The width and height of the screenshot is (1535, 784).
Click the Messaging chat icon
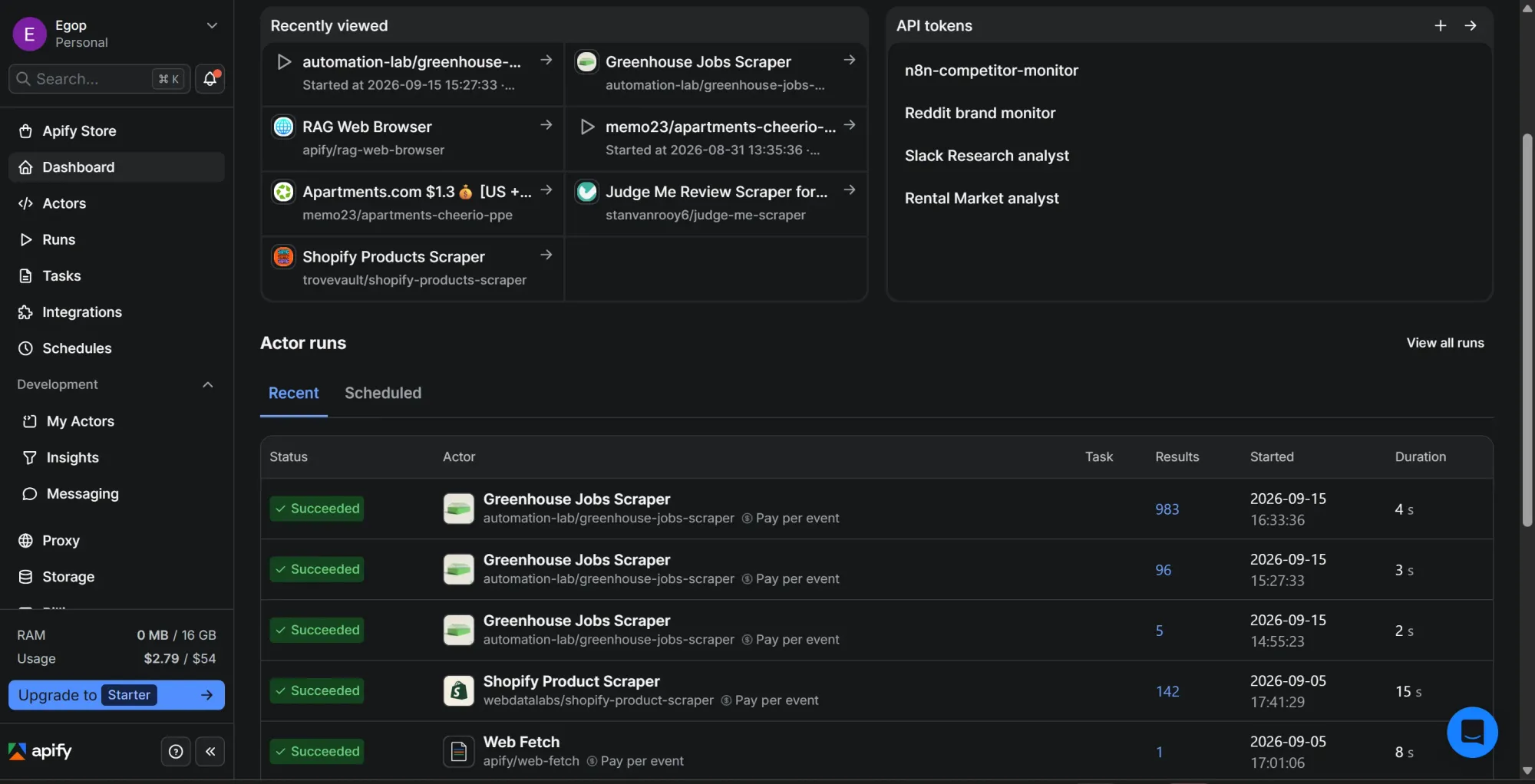pyautogui.click(x=29, y=493)
